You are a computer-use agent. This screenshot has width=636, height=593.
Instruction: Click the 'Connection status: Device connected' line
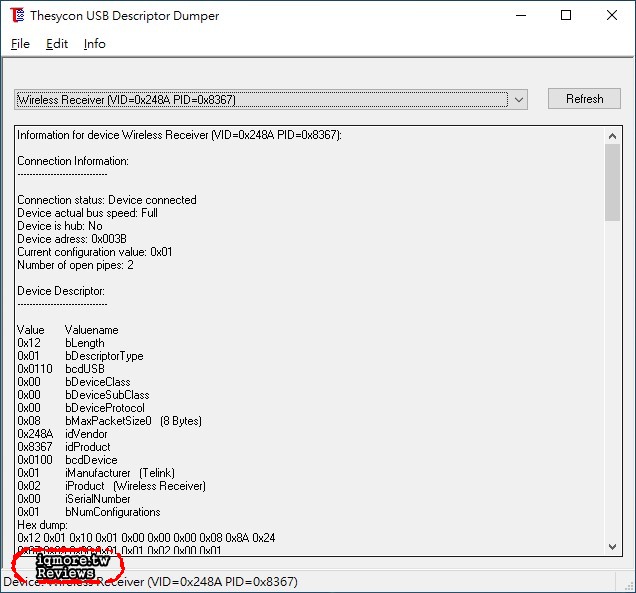click(107, 200)
